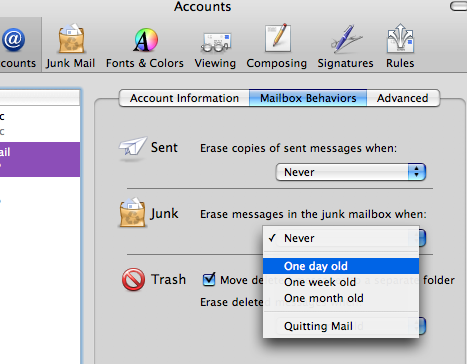467x364 pixels.
Task: Choose Never in the junk menu
Action: pos(341,238)
